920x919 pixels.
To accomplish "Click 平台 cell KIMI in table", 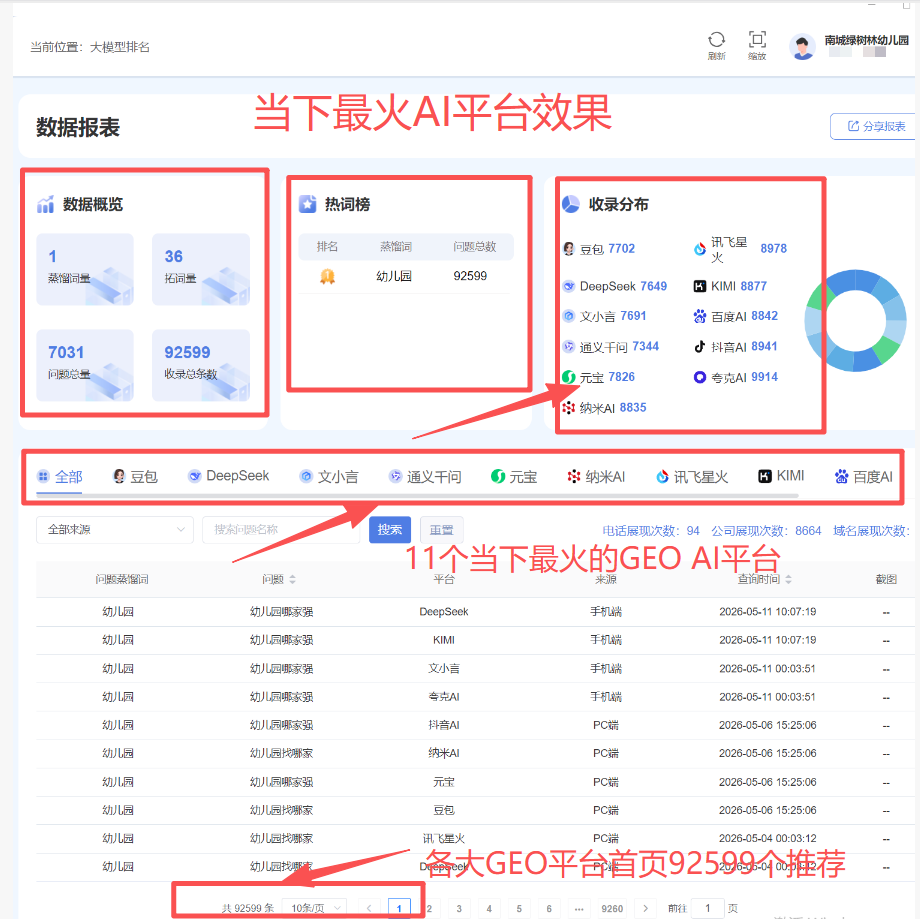I will click(x=444, y=640).
